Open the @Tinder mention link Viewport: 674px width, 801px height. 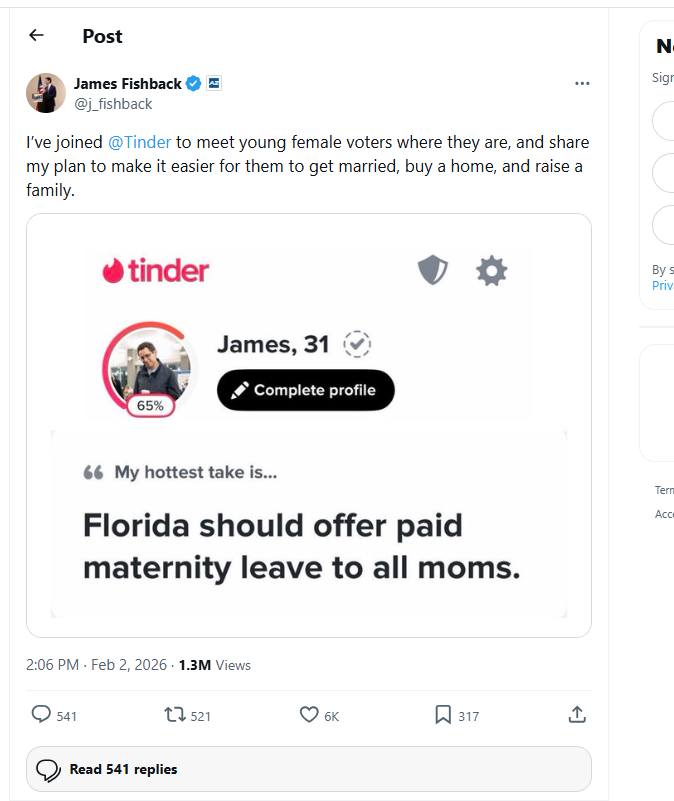[139, 142]
